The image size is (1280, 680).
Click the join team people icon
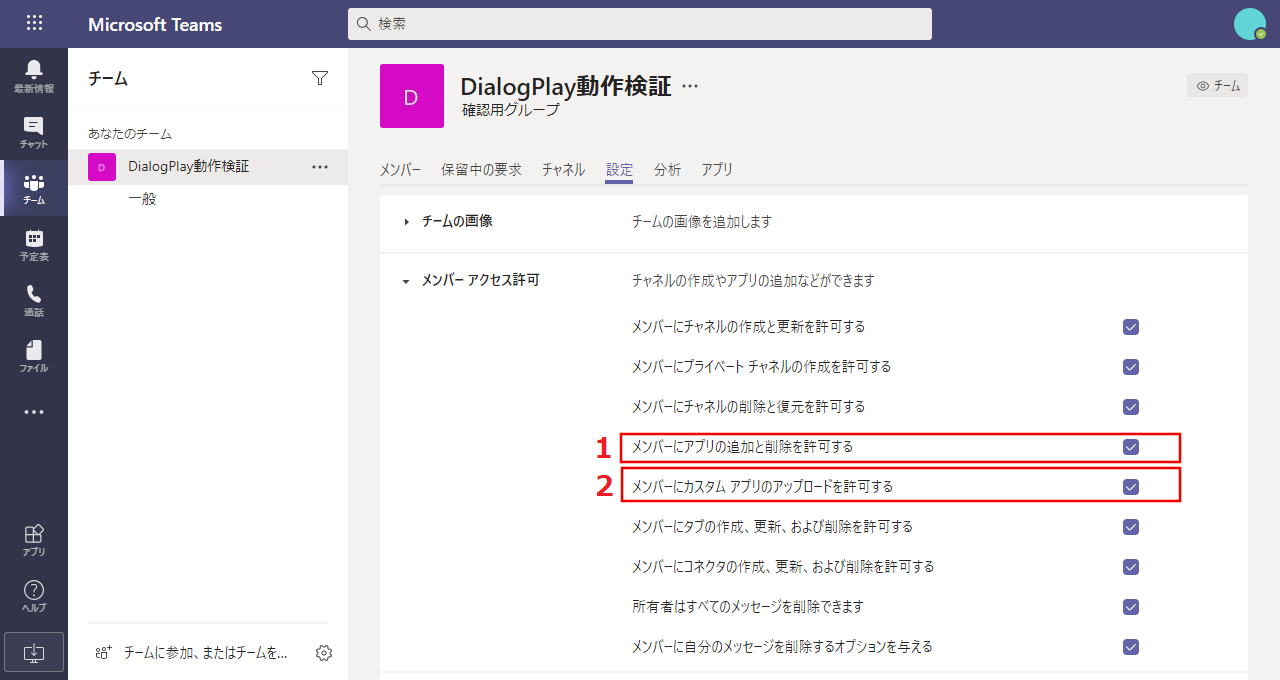click(103, 653)
